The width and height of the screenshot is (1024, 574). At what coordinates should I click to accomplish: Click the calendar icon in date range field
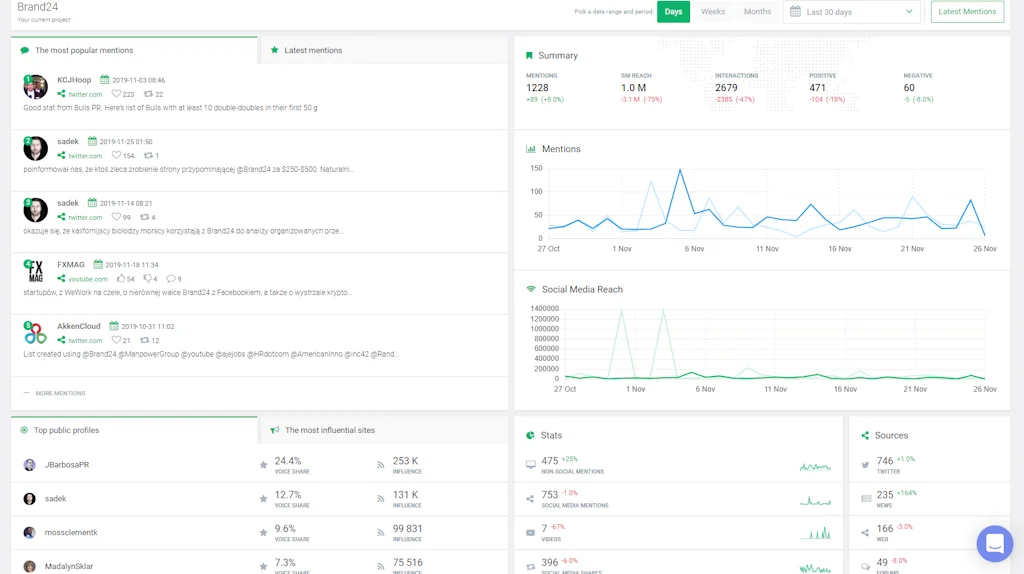(795, 12)
